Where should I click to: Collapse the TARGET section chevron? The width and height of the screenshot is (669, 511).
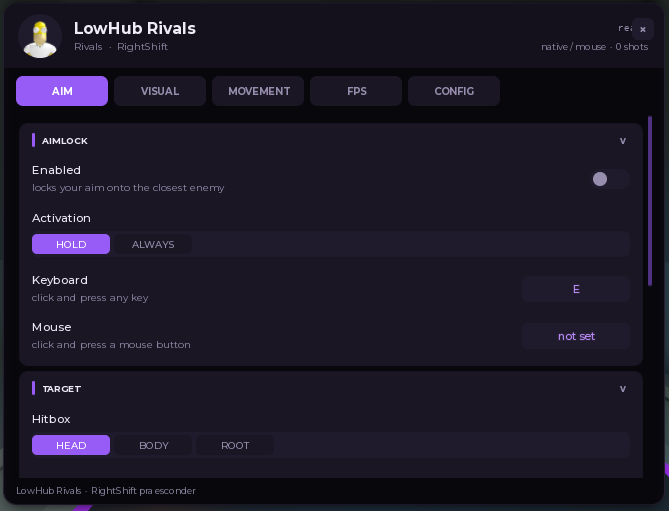622,389
